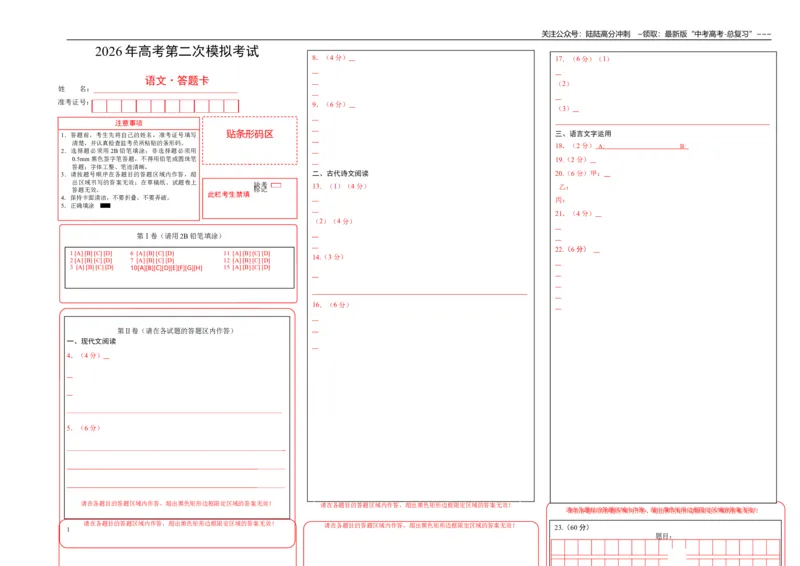Click the 姓名 name fill-in line
800x566 pixels.
click(x=165, y=90)
